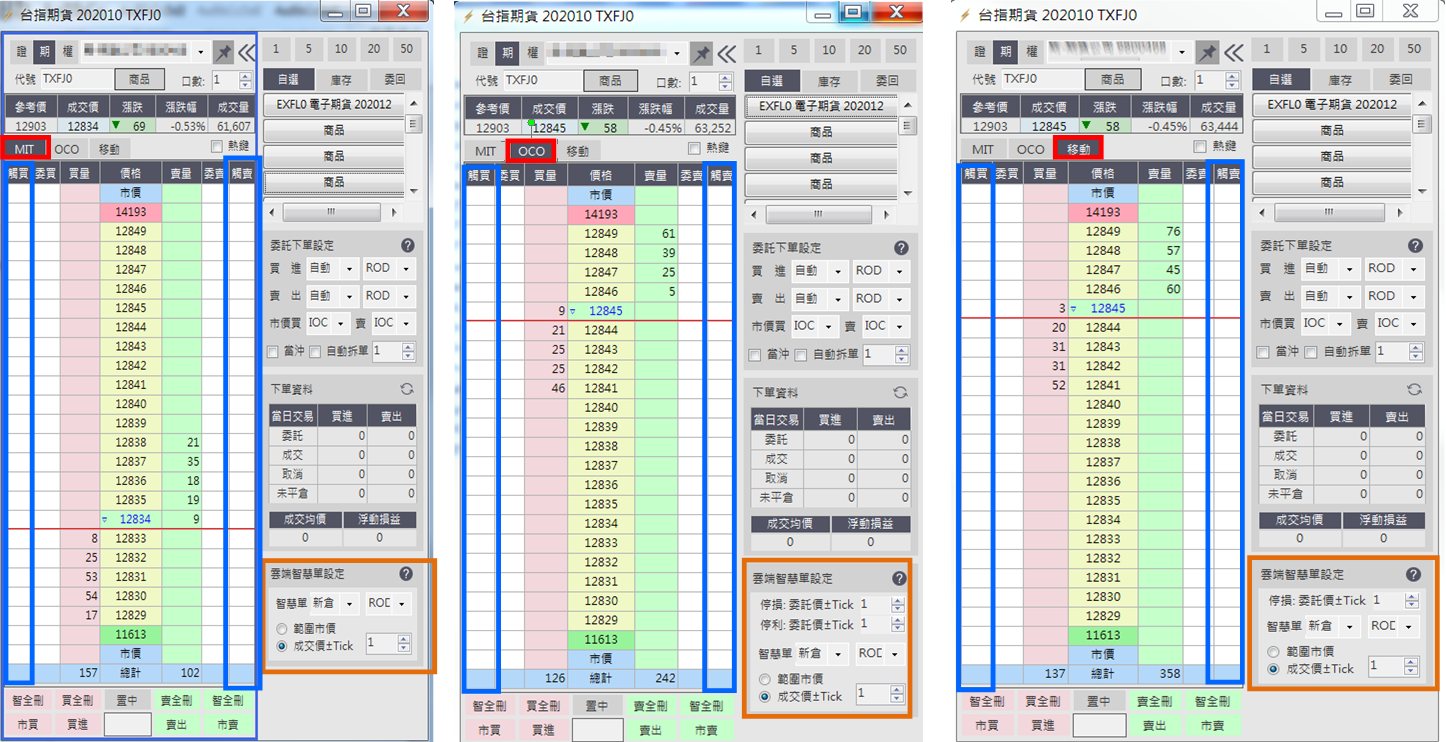Select 範圍市價 radio in the right window
The width and height of the screenshot is (1446, 742).
pos(1274,651)
